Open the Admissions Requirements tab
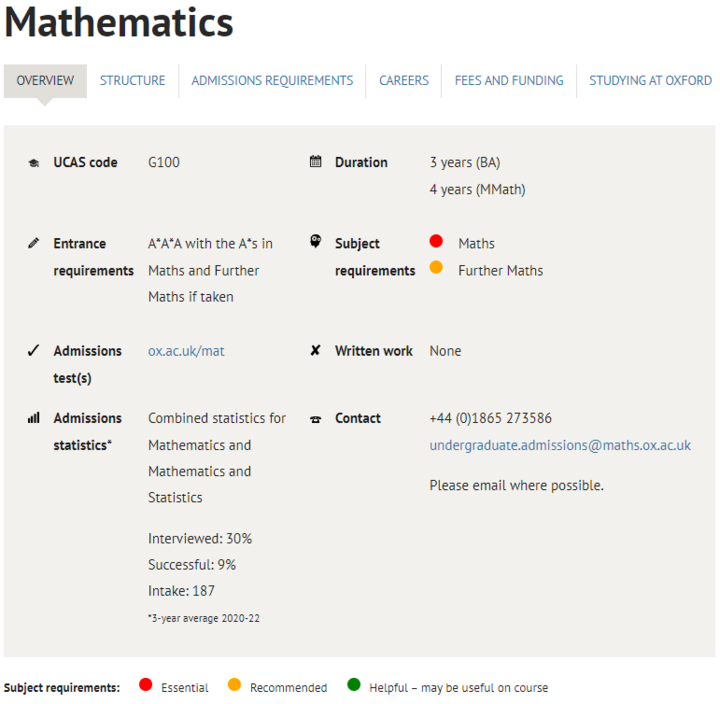This screenshot has width=720, height=704. [272, 81]
